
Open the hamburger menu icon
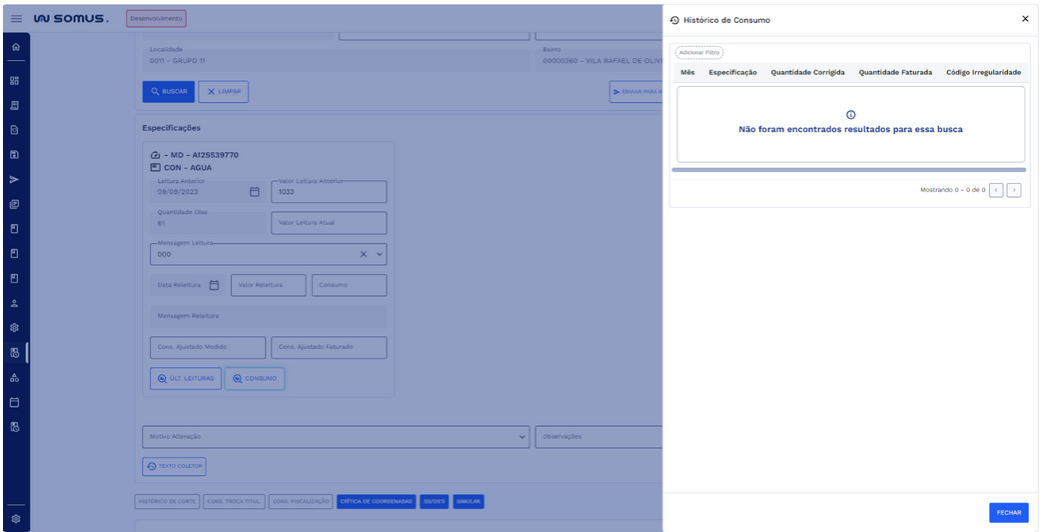[x=16, y=18]
